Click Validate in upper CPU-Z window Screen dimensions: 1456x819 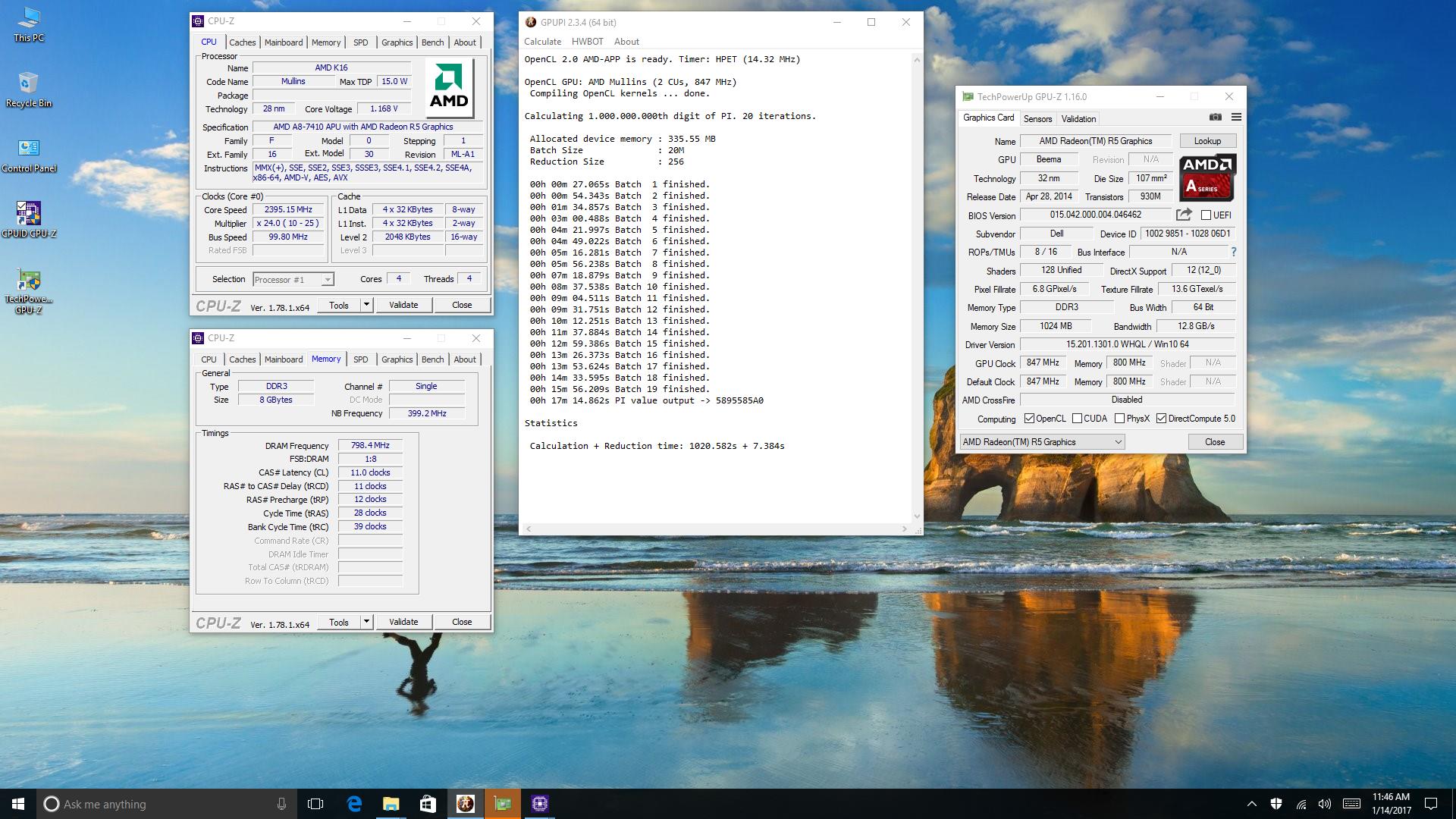tap(403, 305)
